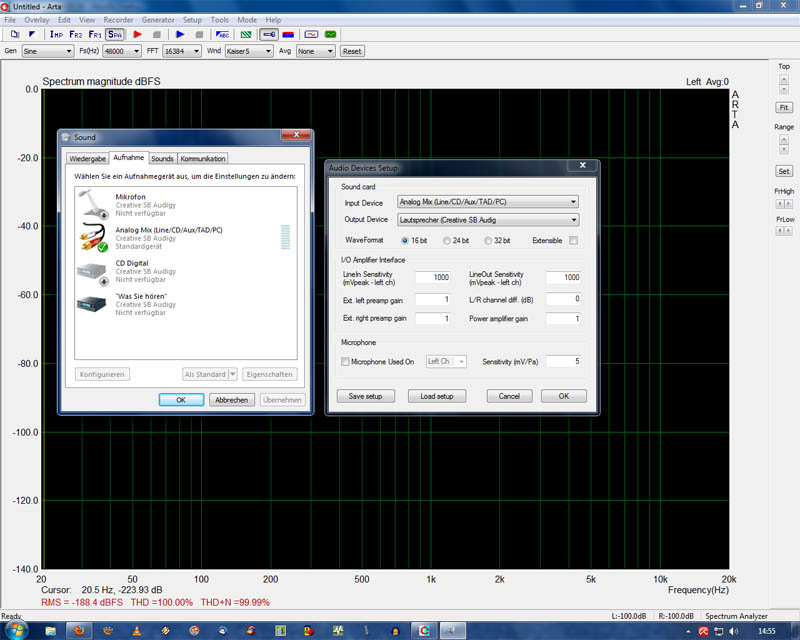Select the Fr2 dual-channel frequency response icon

(76, 34)
